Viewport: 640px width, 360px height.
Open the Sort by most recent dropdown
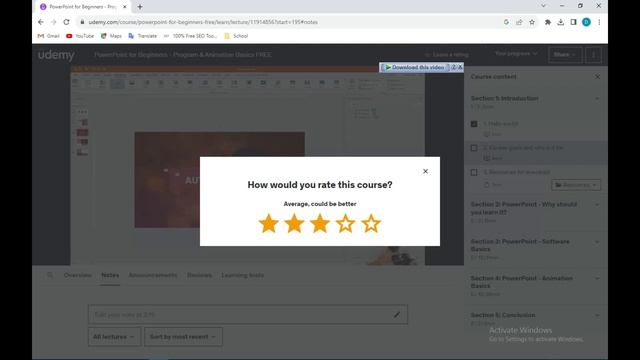[x=183, y=337]
